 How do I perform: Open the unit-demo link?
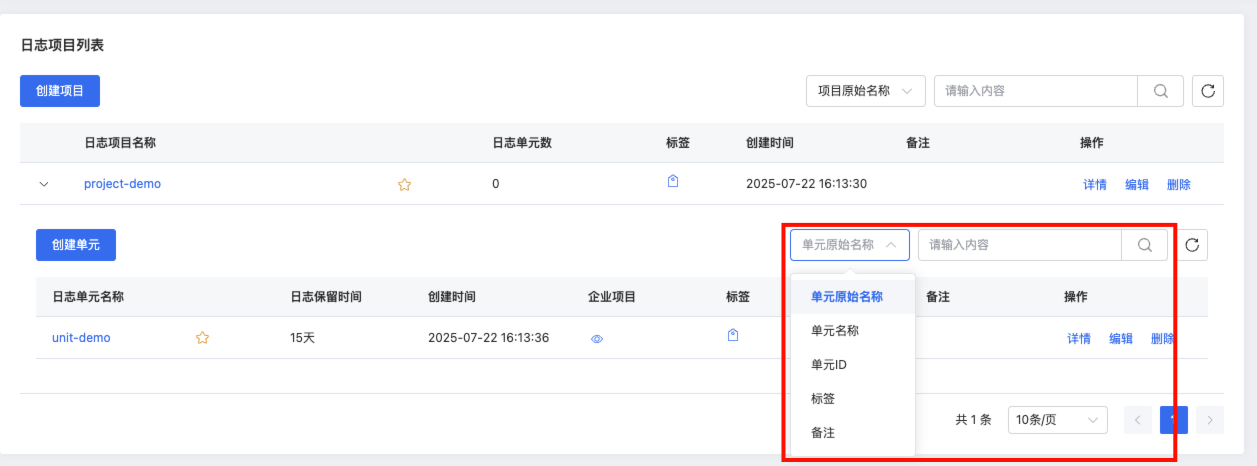pos(81,338)
